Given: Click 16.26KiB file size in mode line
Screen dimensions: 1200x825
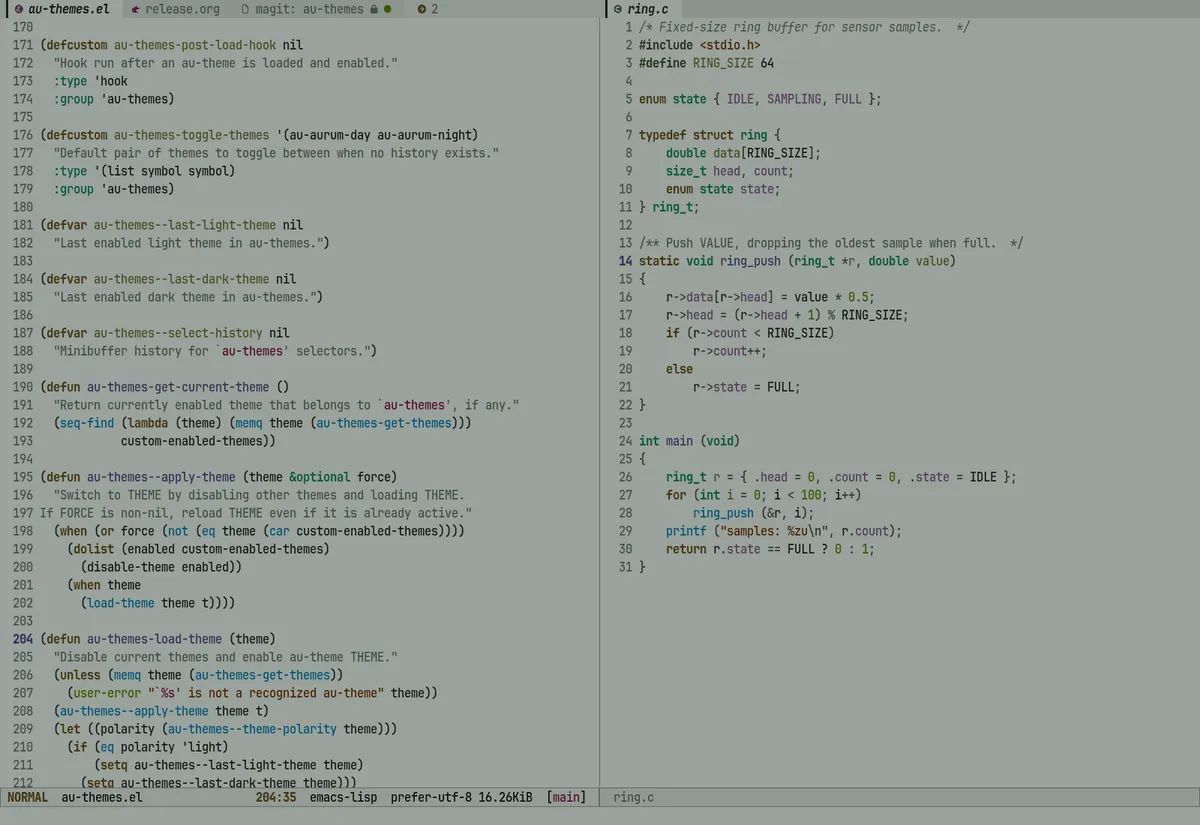Looking at the screenshot, I should click(505, 797).
